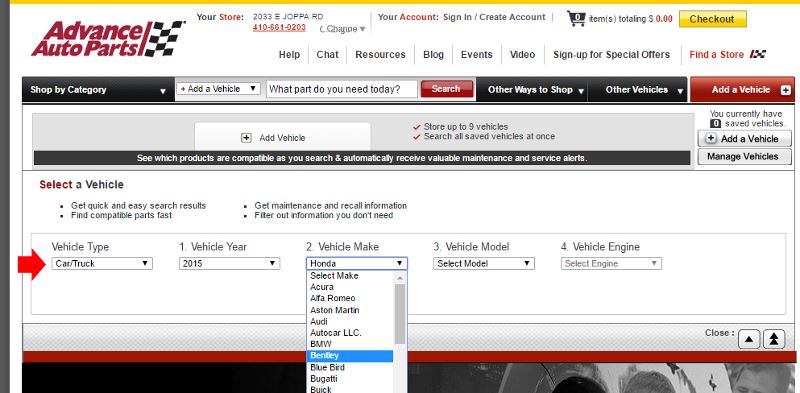
Task: Open the Shop by Category menu
Action: [x=98, y=90]
